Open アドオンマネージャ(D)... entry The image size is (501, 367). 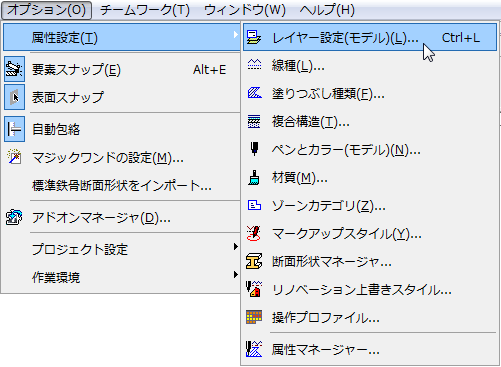121,218
